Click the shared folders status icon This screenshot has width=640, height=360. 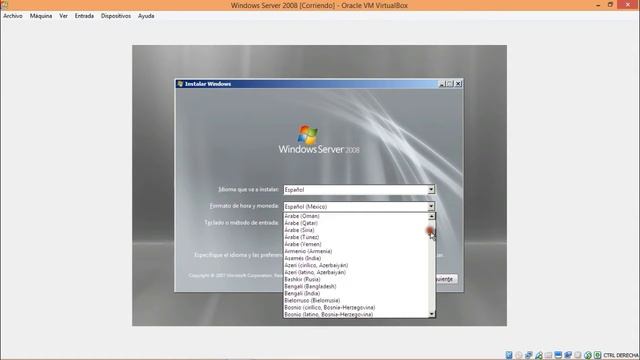click(x=548, y=355)
